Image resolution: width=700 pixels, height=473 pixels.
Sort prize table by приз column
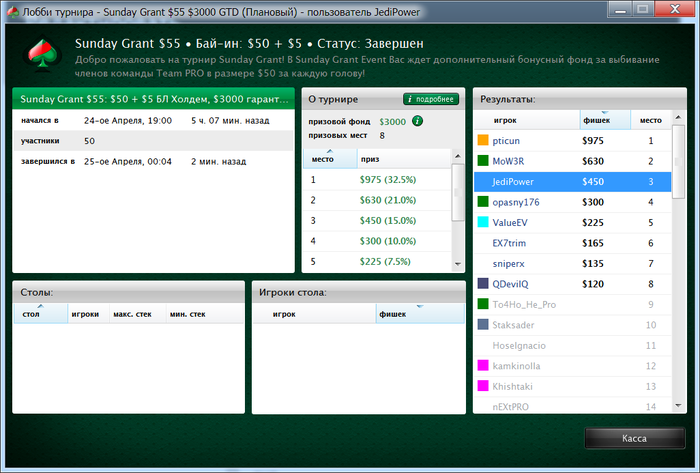point(404,159)
